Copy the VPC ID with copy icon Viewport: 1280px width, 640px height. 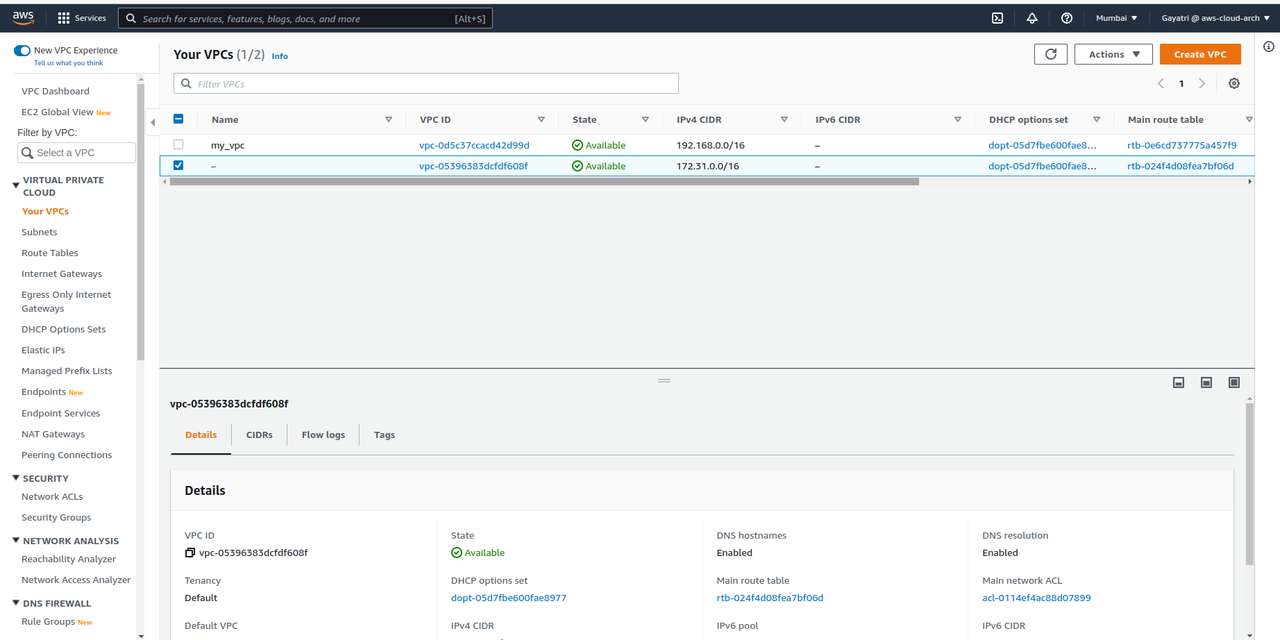tap(190, 553)
